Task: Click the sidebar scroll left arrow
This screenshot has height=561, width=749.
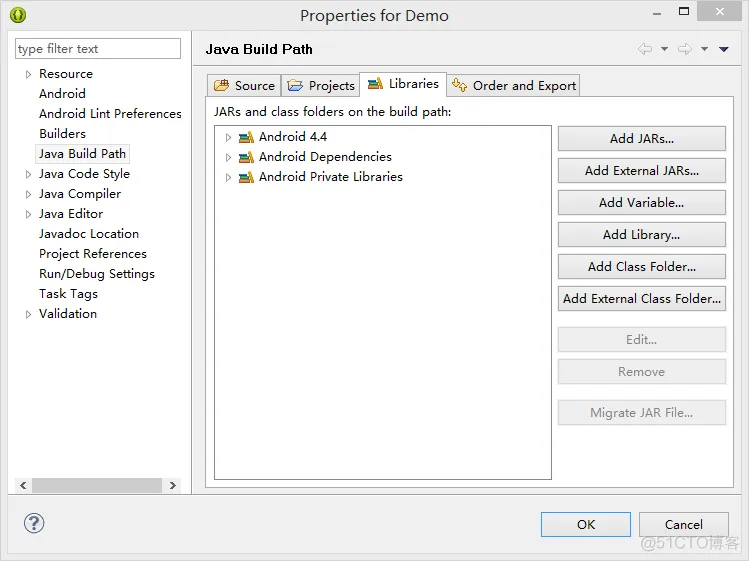Action: (23, 485)
